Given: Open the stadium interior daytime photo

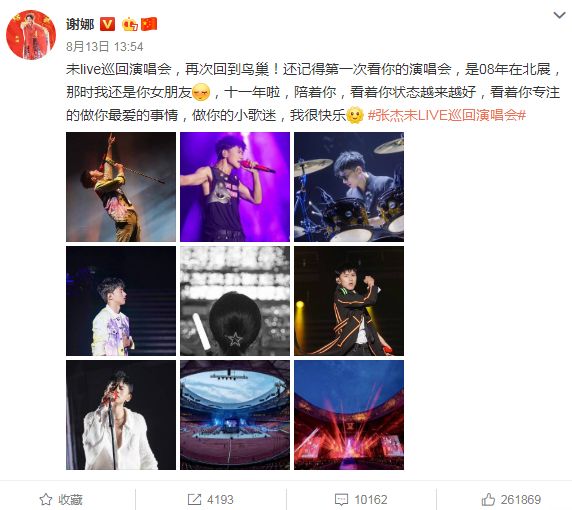Looking at the screenshot, I should click(235, 415).
